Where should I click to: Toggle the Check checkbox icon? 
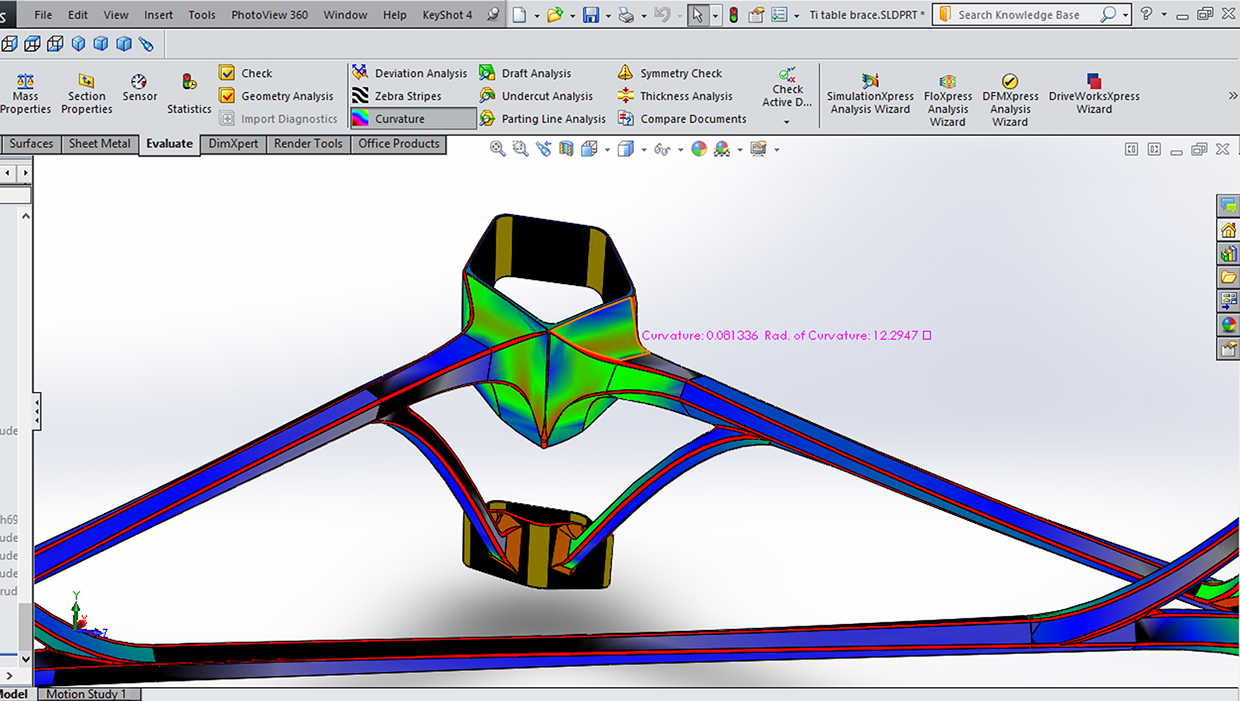click(x=227, y=73)
